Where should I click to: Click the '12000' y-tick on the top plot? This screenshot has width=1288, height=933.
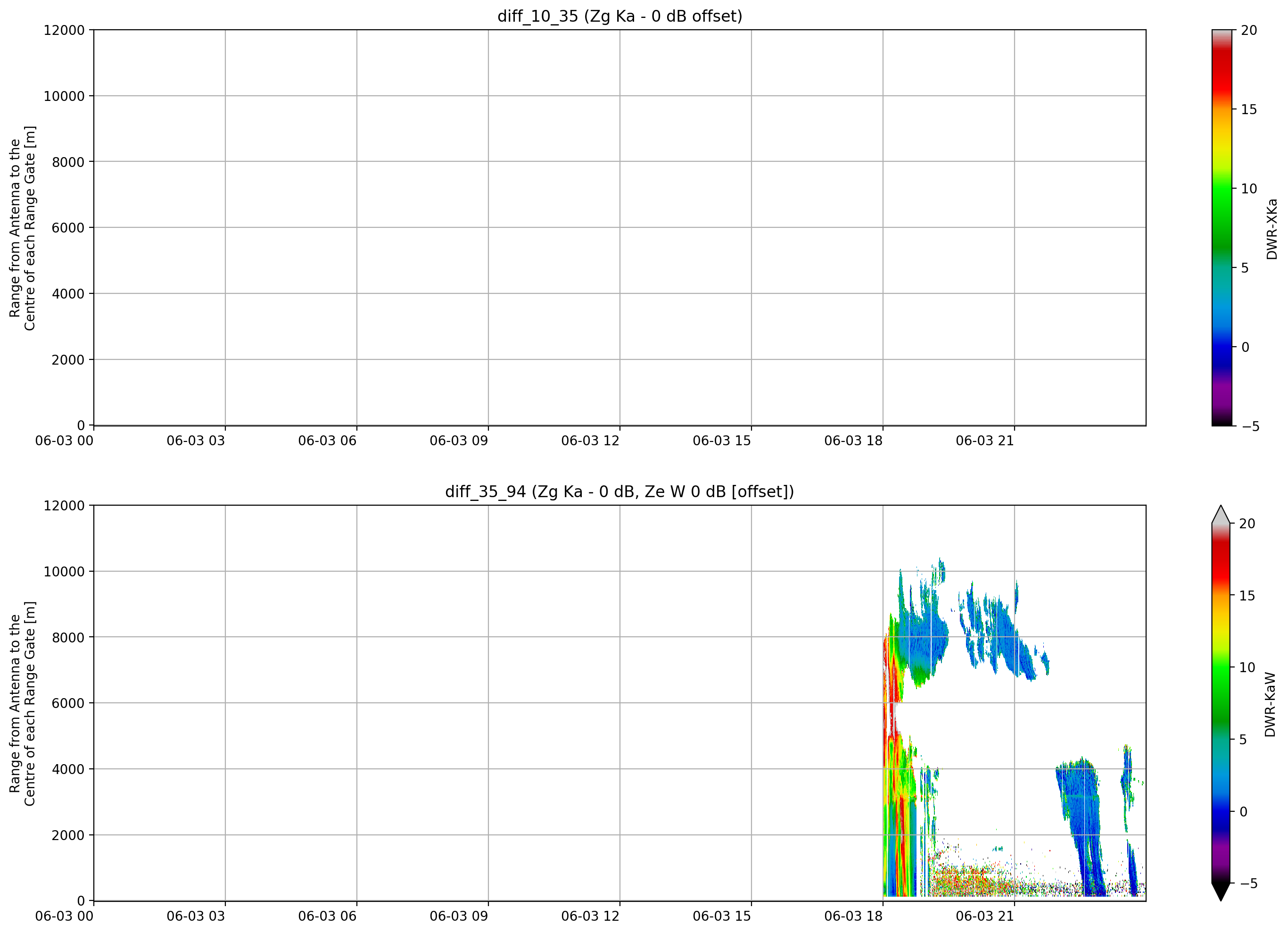64,30
